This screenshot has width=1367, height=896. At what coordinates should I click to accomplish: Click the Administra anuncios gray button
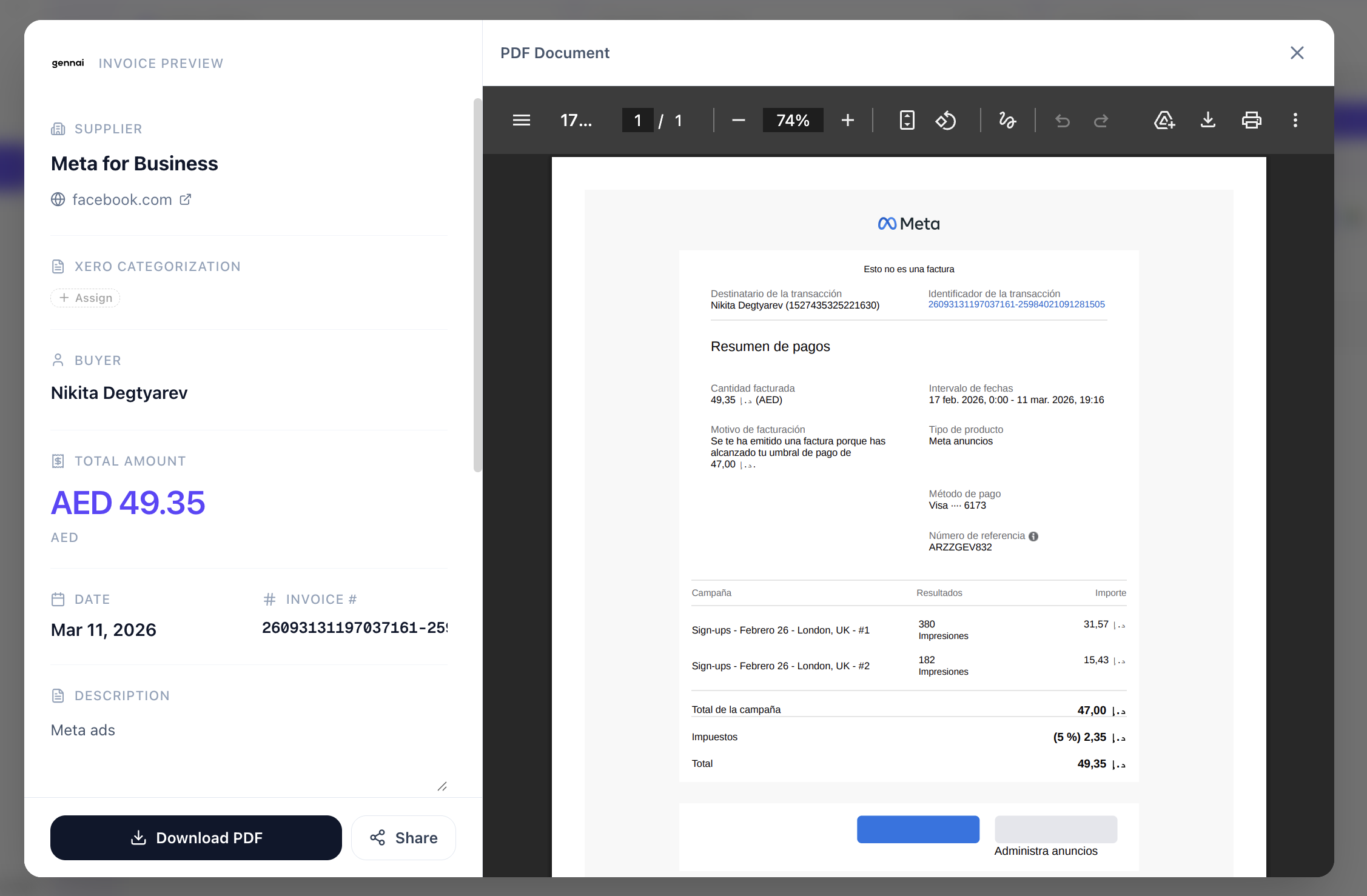click(1056, 829)
